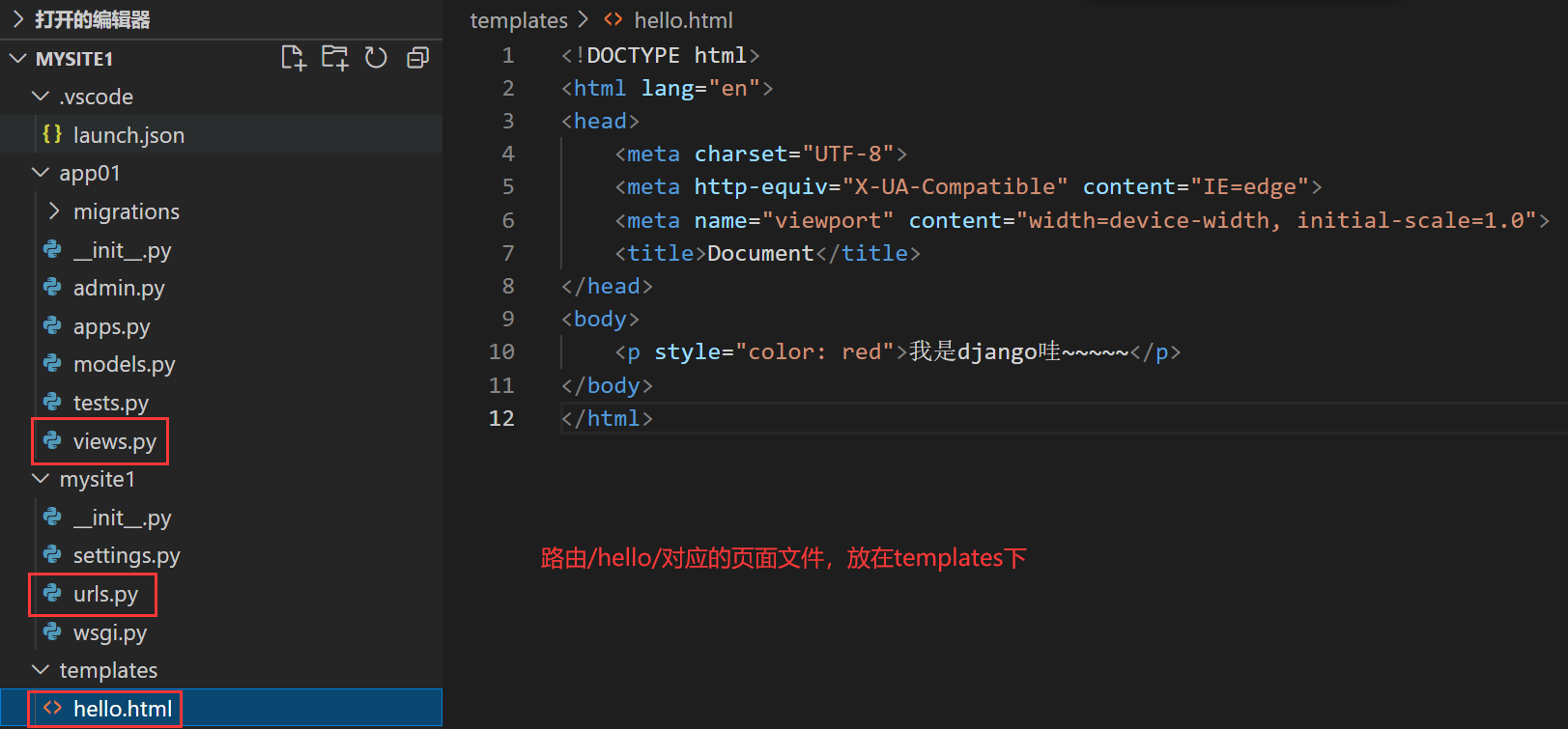Select hello.html in file tree
This screenshot has height=729, width=1568.
(123, 708)
